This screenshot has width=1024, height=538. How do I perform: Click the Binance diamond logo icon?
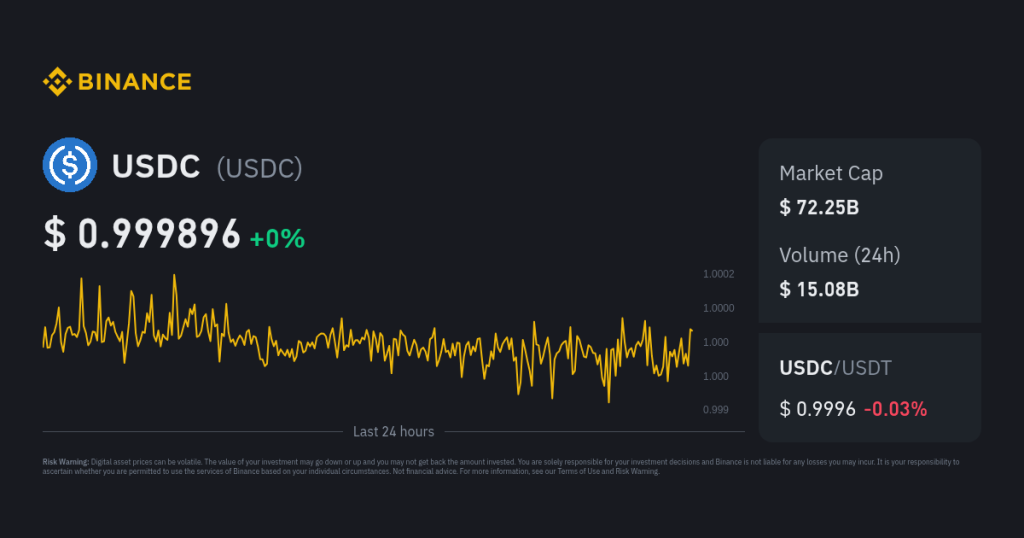tap(57, 82)
